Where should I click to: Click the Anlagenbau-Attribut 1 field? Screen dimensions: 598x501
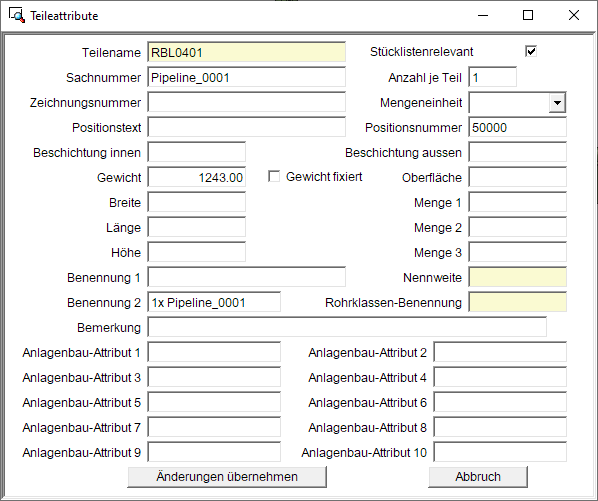[x=214, y=352]
